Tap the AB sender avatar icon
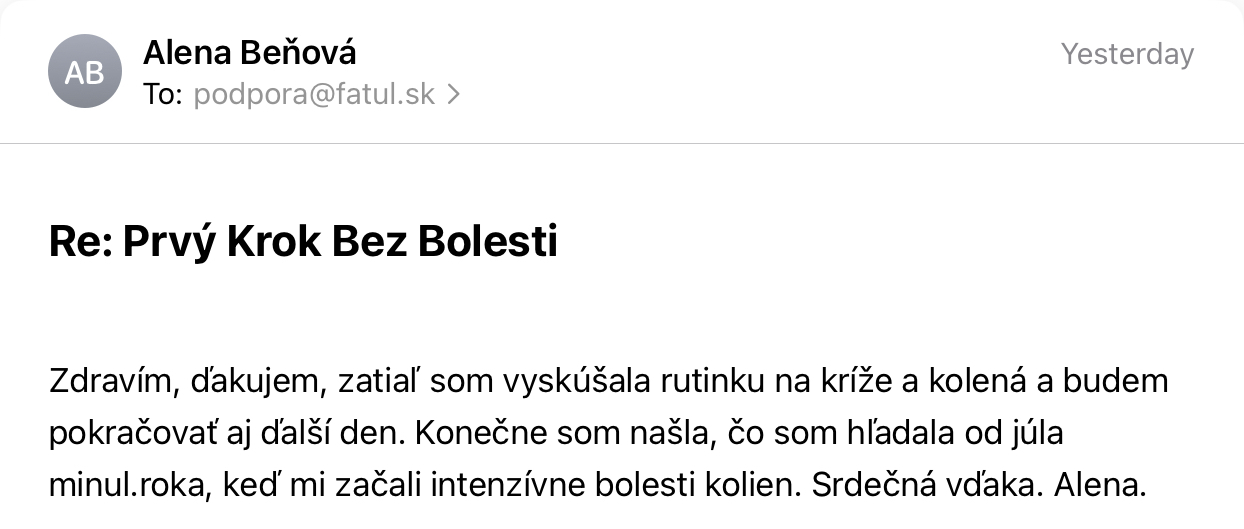The height and width of the screenshot is (529, 1244). click(84, 72)
